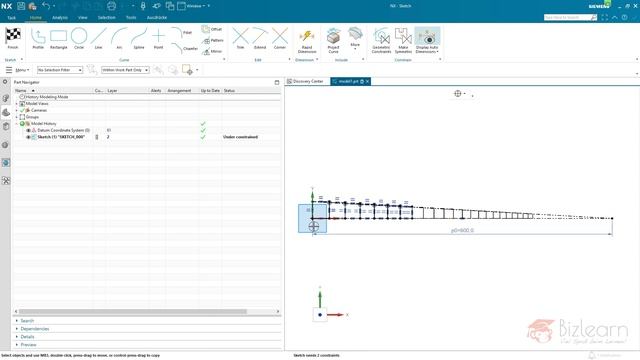Screen dimensions: 640x360
Task: Expand the Cameras tree node
Action: click(17, 110)
